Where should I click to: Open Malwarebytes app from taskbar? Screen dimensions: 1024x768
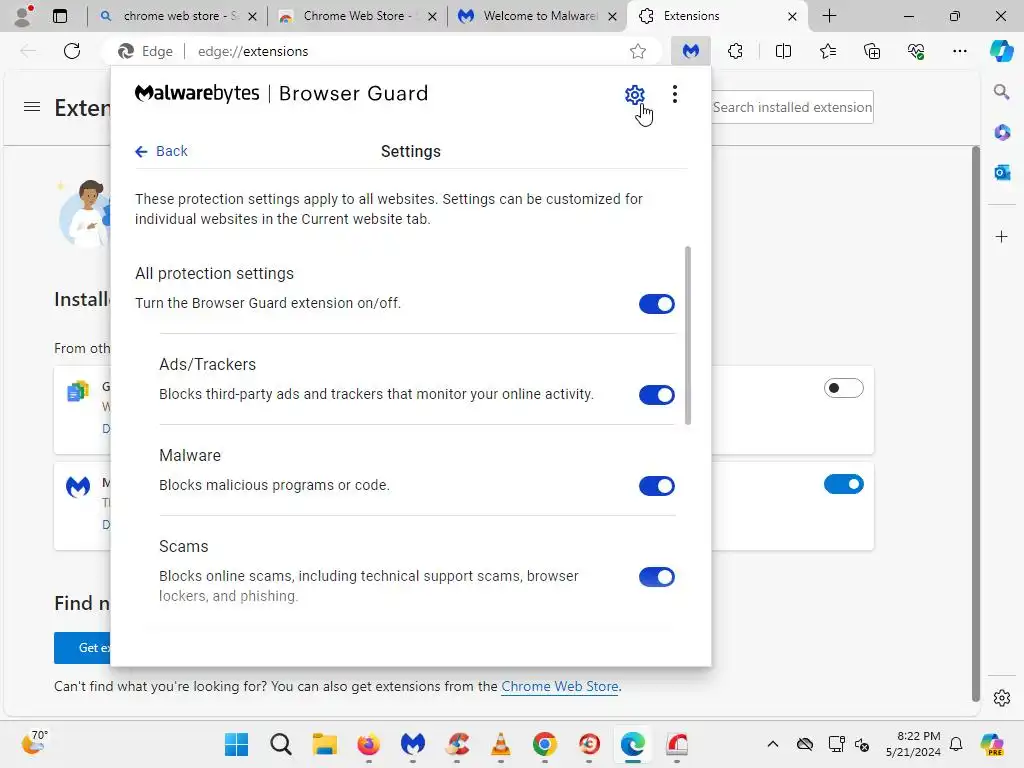(413, 744)
